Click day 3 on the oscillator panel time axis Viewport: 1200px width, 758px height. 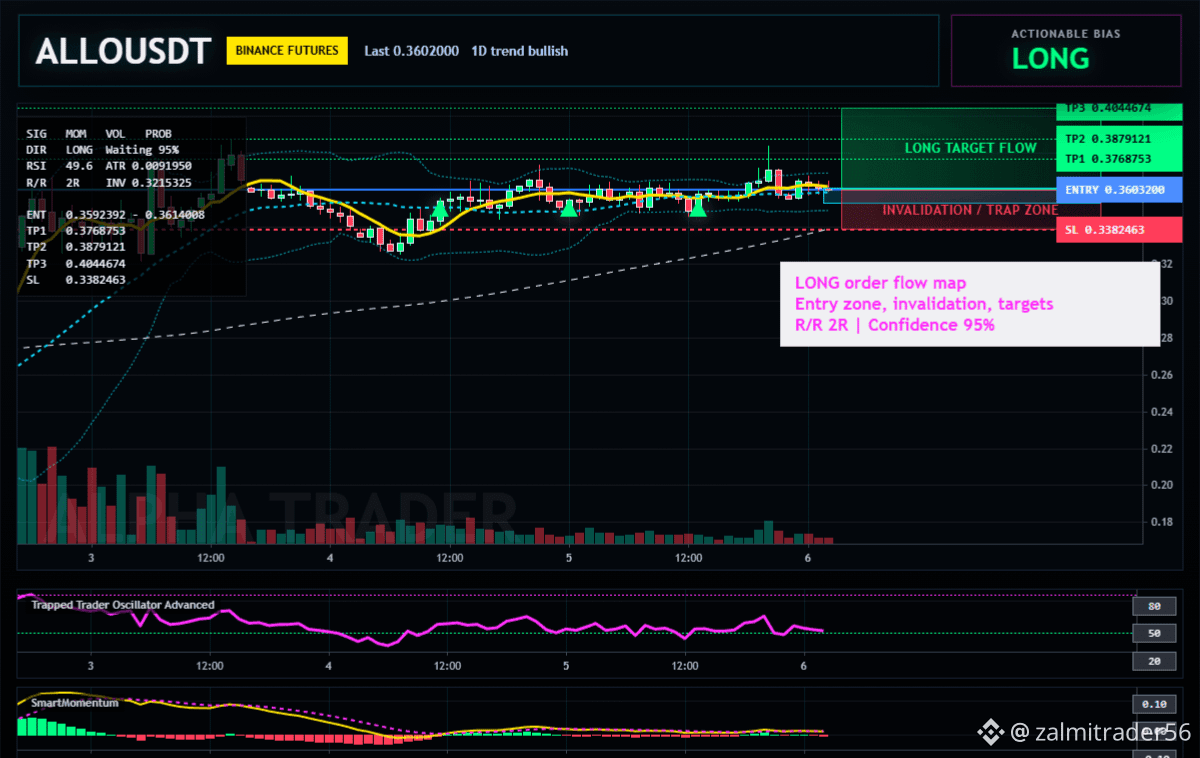91,665
